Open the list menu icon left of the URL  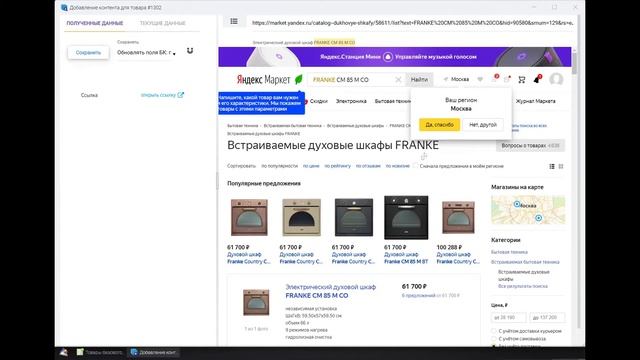point(234,21)
